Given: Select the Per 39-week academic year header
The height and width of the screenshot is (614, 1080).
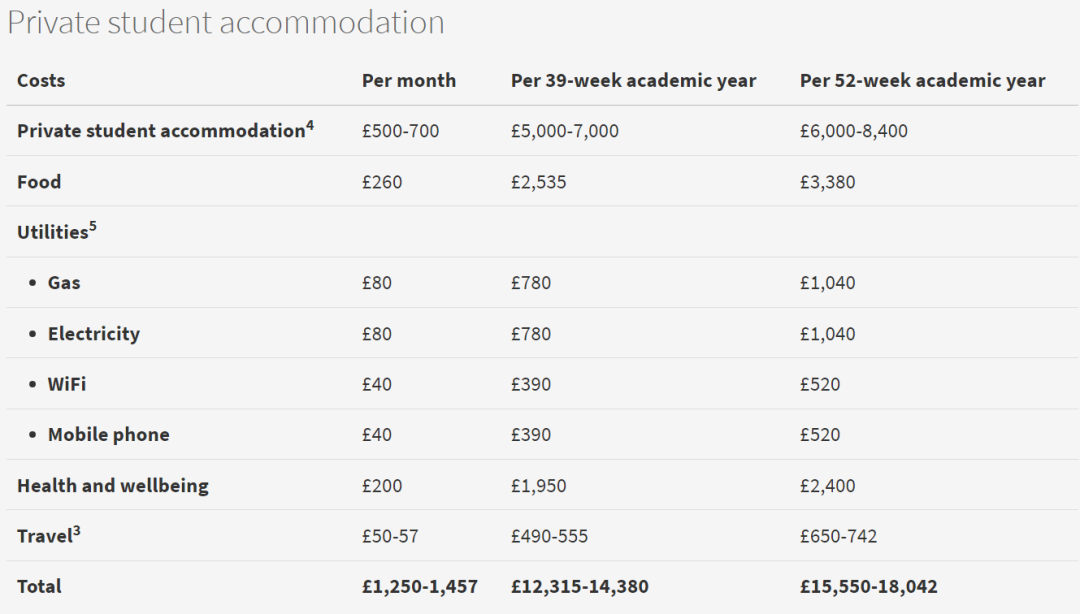Looking at the screenshot, I should click(x=633, y=81).
